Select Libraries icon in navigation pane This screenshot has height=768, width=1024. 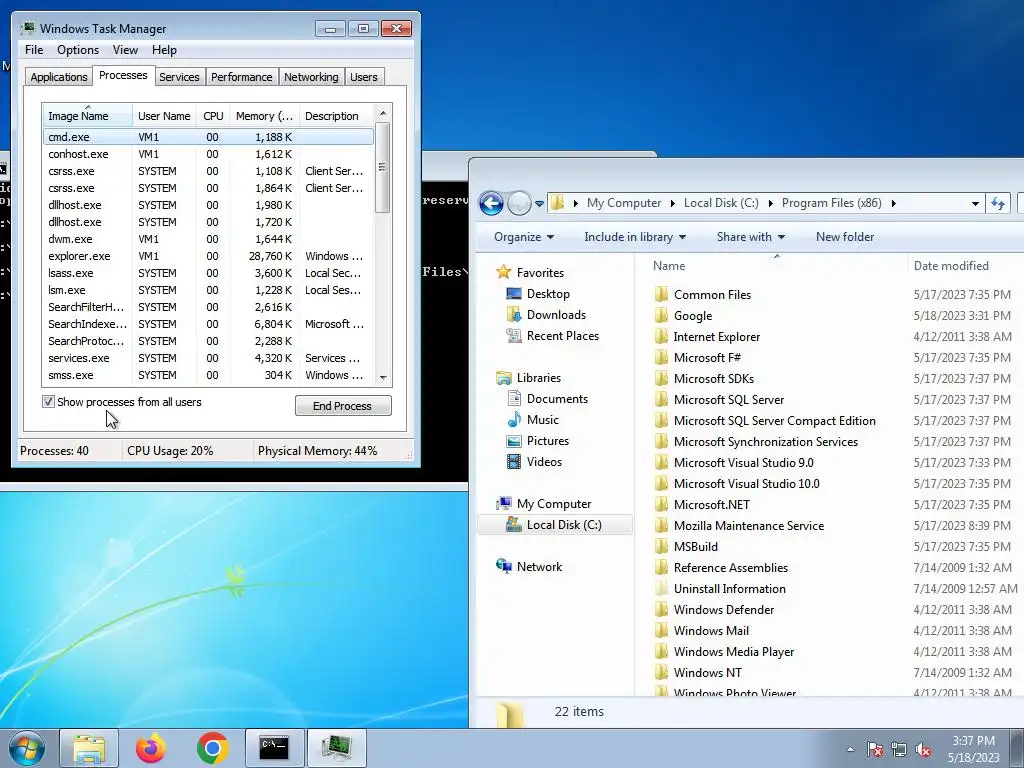click(x=504, y=377)
